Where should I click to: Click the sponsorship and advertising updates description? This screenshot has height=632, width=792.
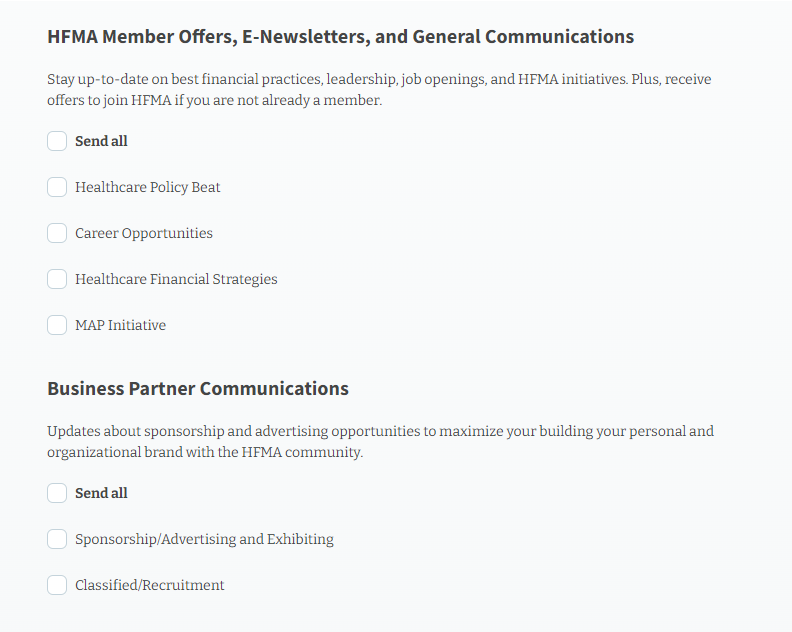click(x=380, y=441)
